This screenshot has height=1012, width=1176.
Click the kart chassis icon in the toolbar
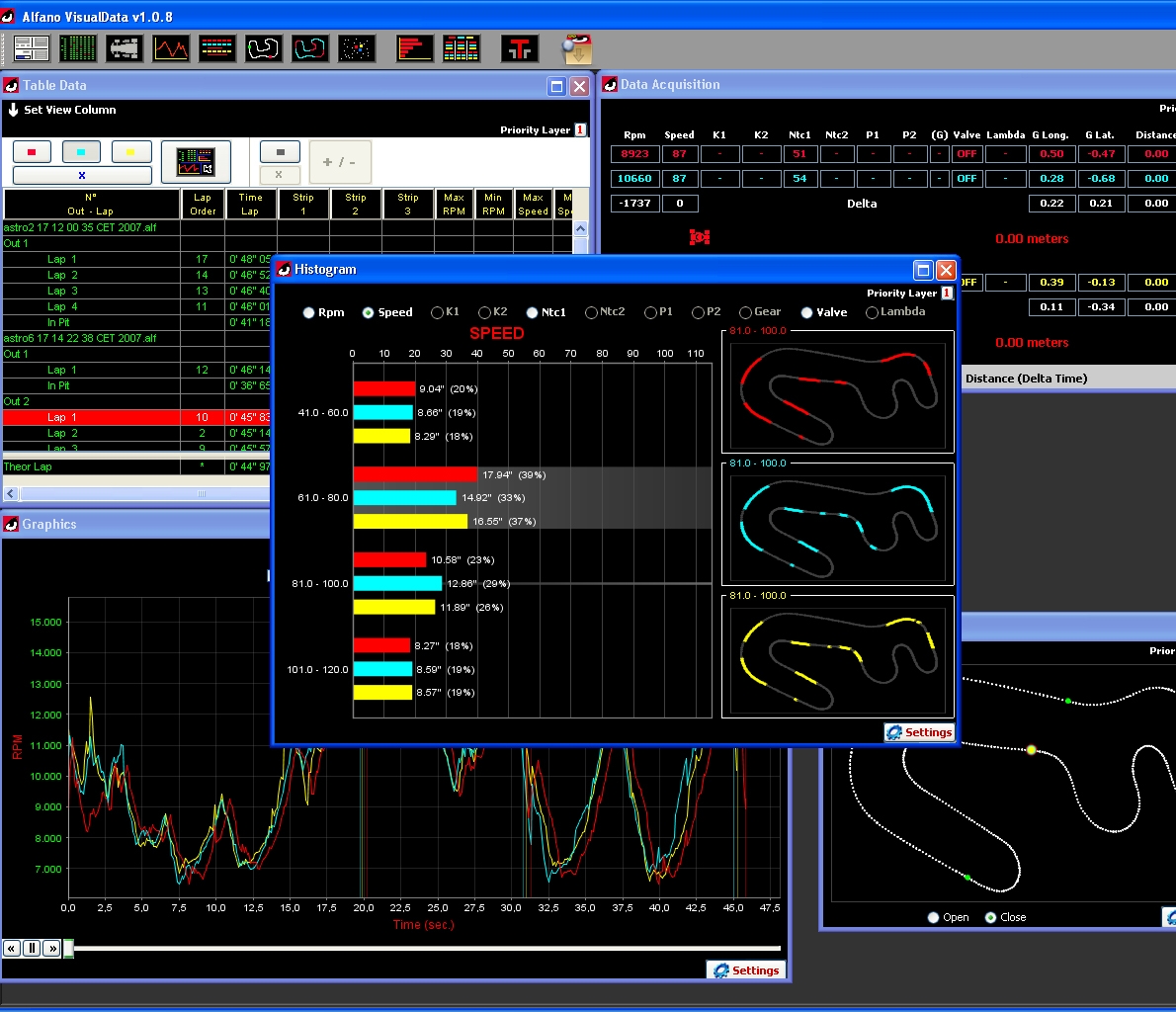point(125,48)
